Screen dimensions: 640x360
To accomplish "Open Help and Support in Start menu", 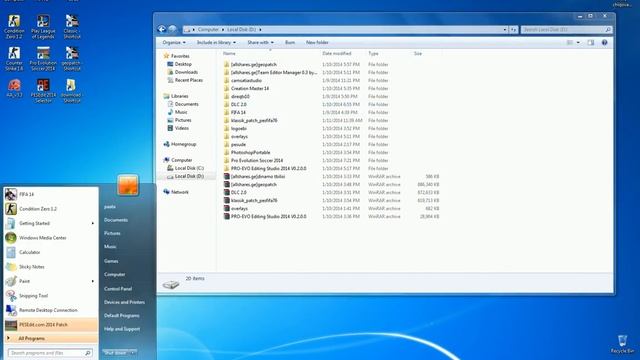I will tap(122, 329).
